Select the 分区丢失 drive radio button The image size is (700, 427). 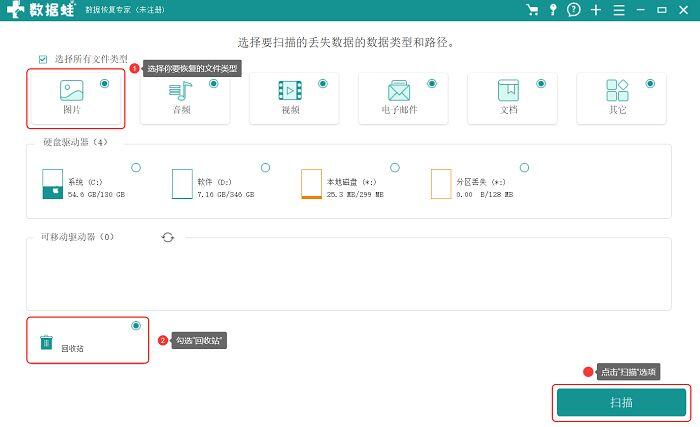click(525, 167)
